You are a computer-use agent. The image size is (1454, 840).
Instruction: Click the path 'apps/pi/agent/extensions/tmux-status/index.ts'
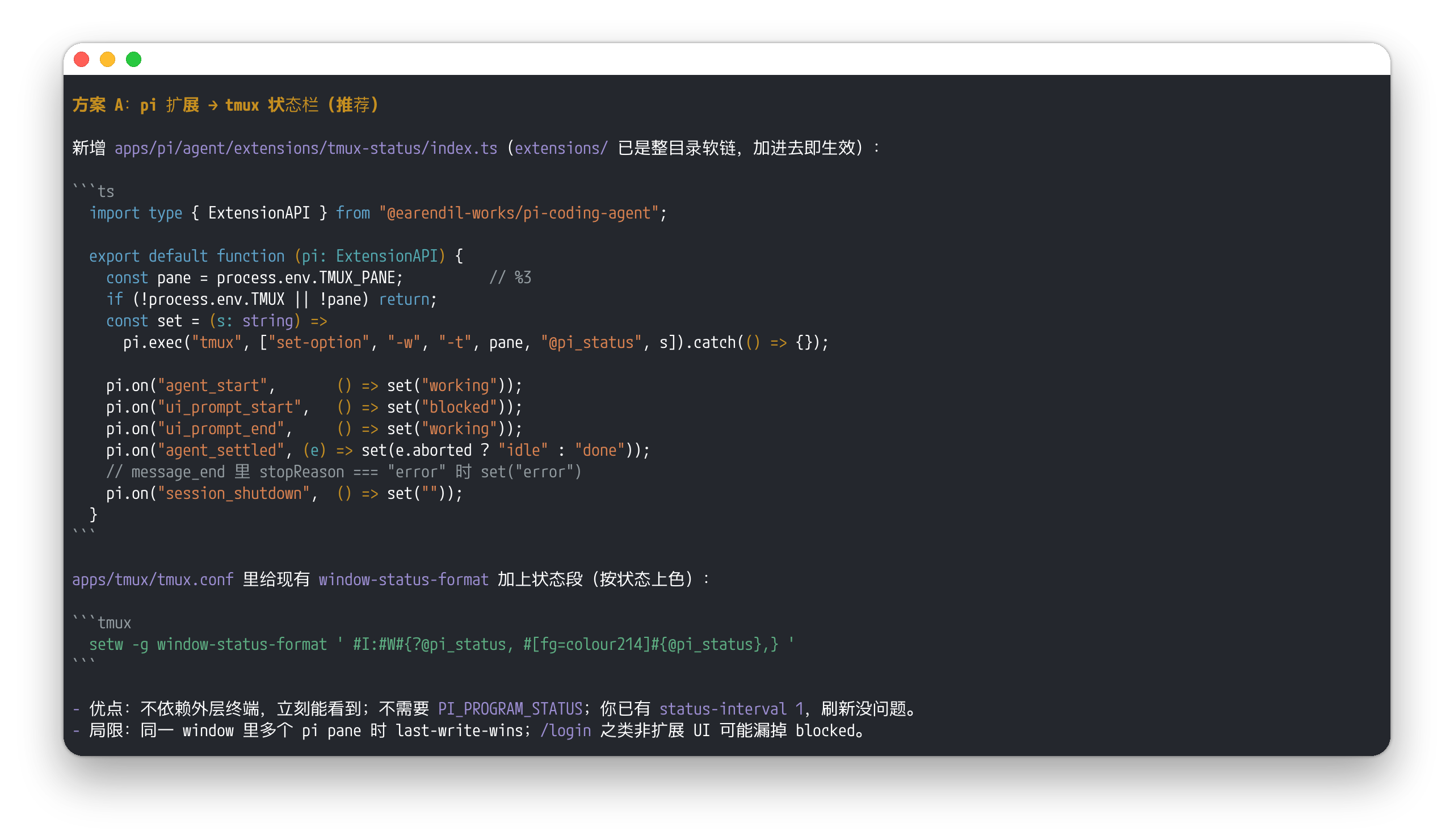coord(306,148)
